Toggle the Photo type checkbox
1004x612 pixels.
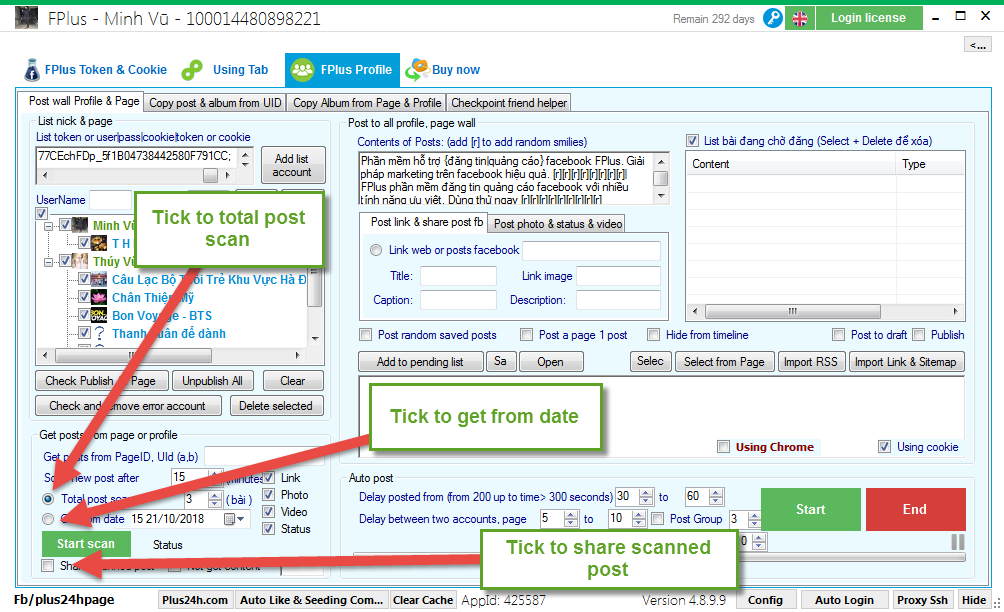269,494
